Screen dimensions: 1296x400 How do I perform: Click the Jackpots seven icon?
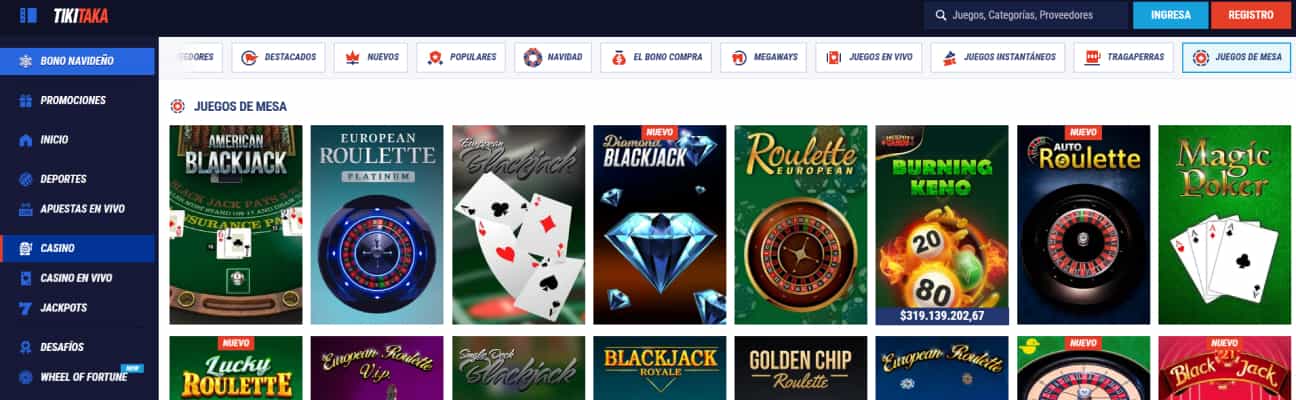[x=25, y=308]
